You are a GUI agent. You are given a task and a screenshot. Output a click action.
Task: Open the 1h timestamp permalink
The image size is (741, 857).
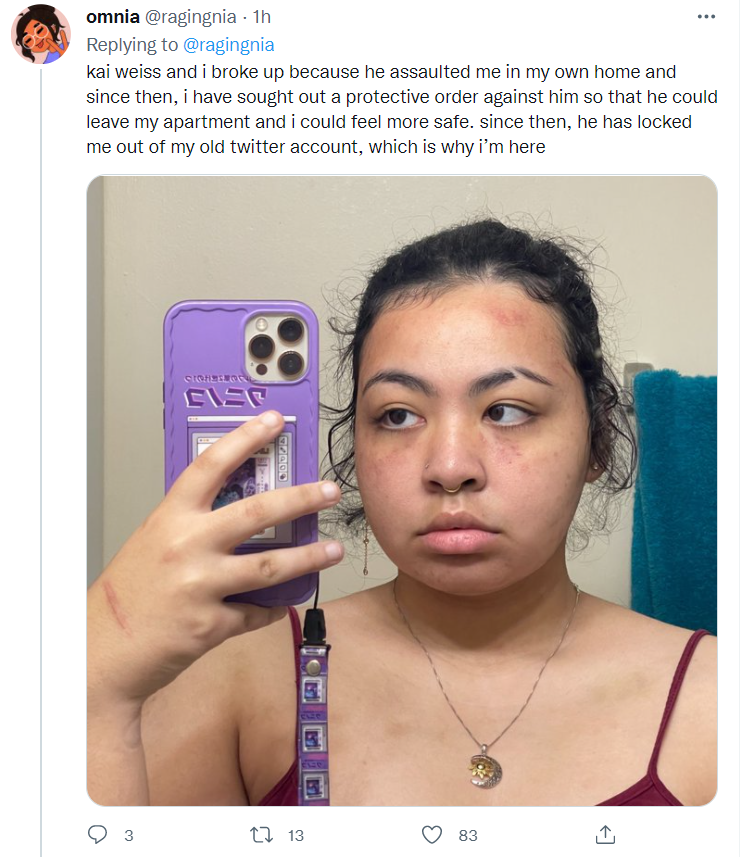(262, 17)
